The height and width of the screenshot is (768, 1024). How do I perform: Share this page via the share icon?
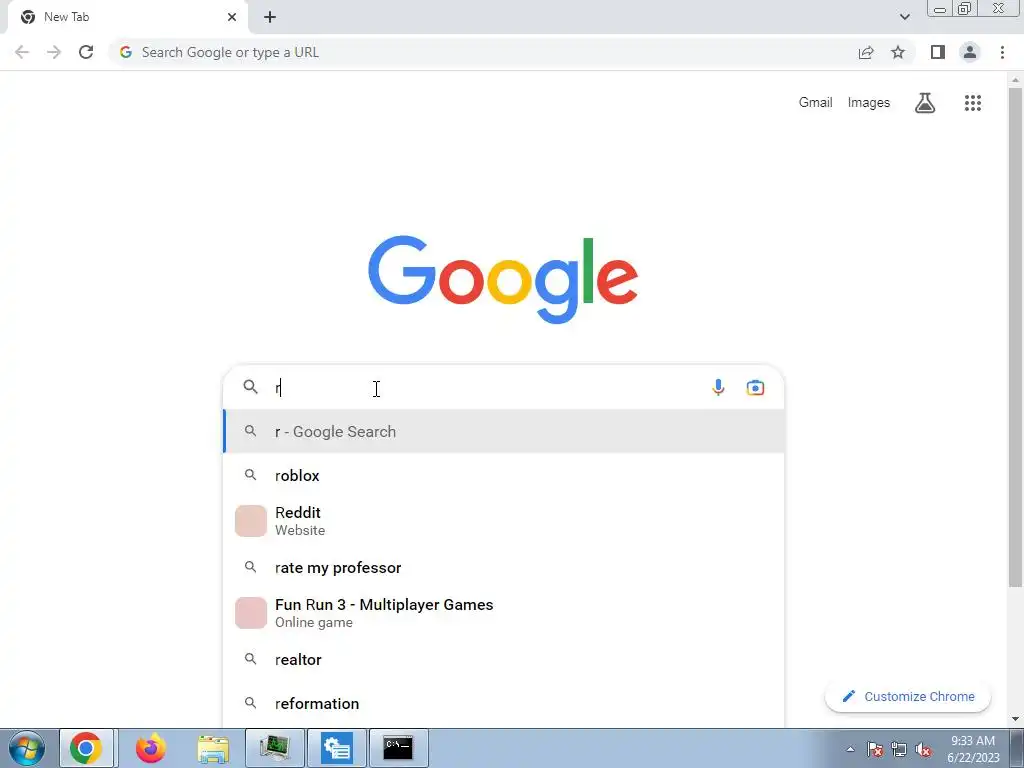(x=866, y=52)
